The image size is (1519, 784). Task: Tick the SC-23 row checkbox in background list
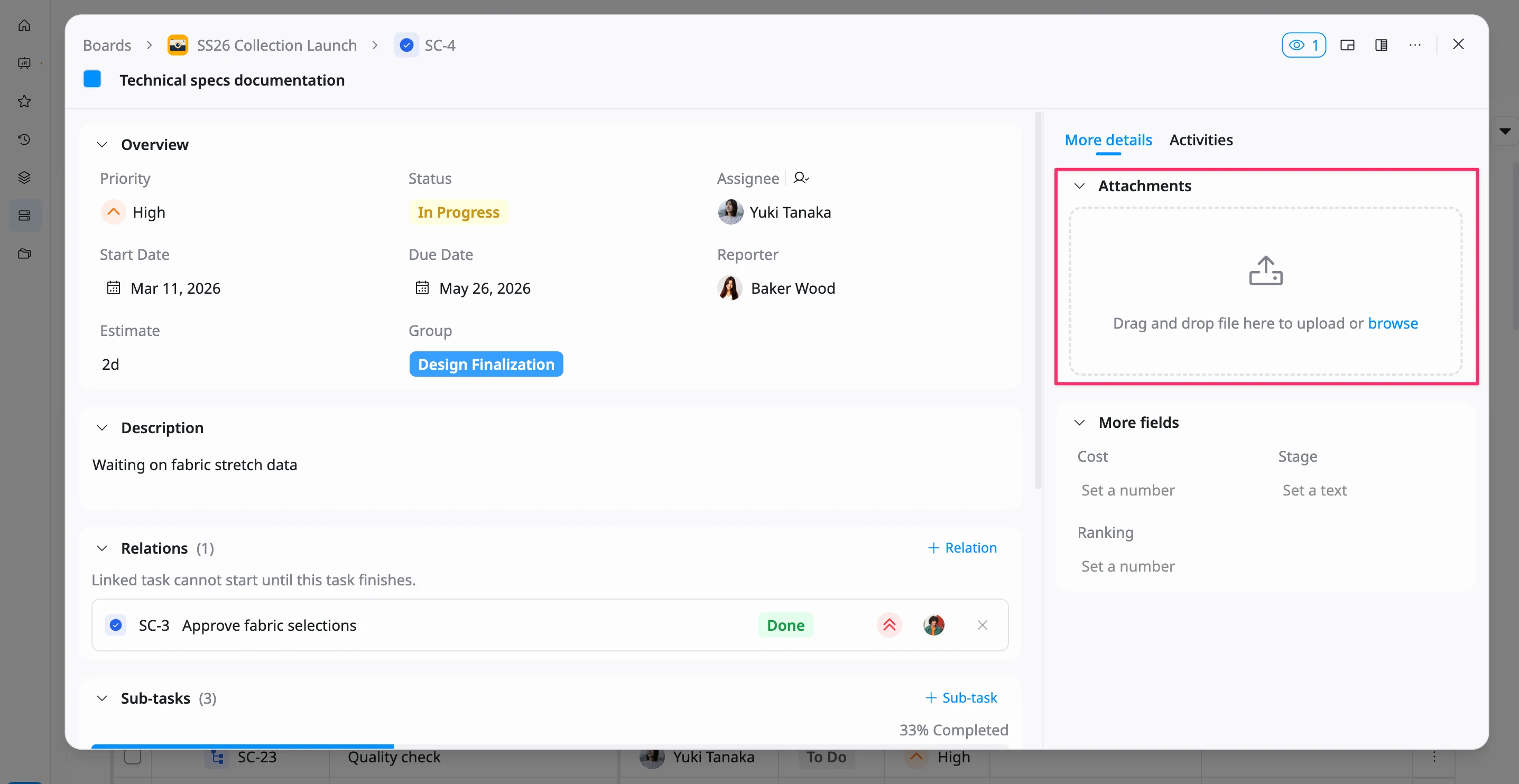click(x=133, y=757)
